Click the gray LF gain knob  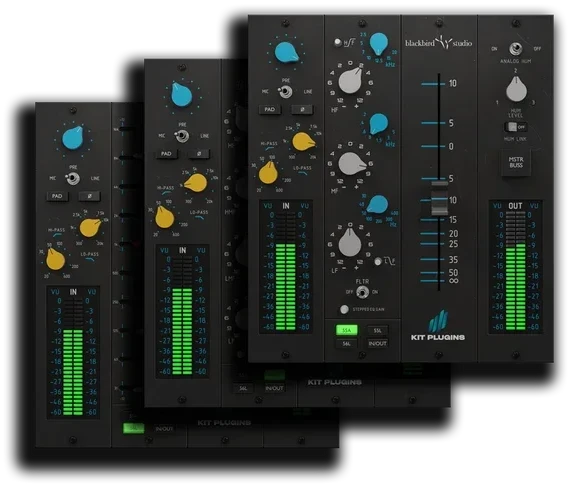(x=350, y=243)
